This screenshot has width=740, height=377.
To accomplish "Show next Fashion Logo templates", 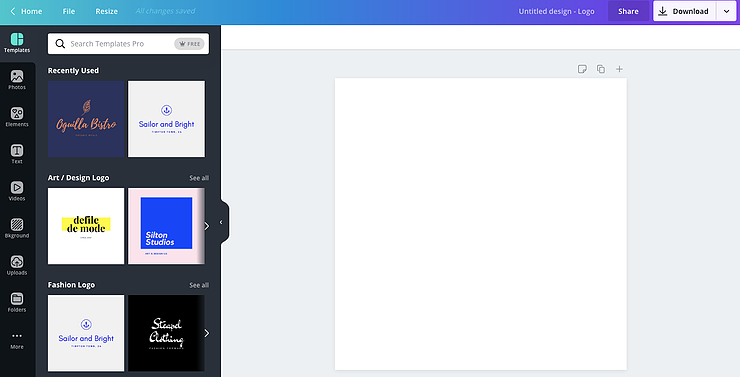I will (x=206, y=333).
